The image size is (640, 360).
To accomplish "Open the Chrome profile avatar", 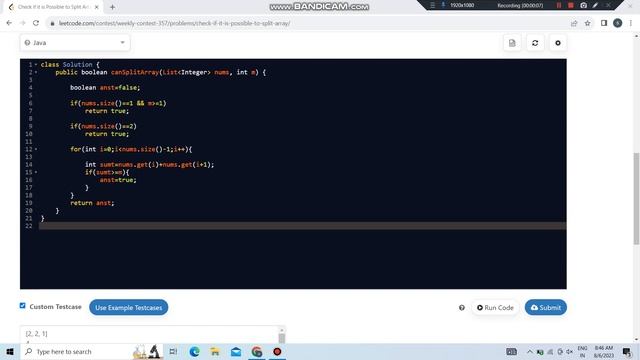I will (x=618, y=23).
